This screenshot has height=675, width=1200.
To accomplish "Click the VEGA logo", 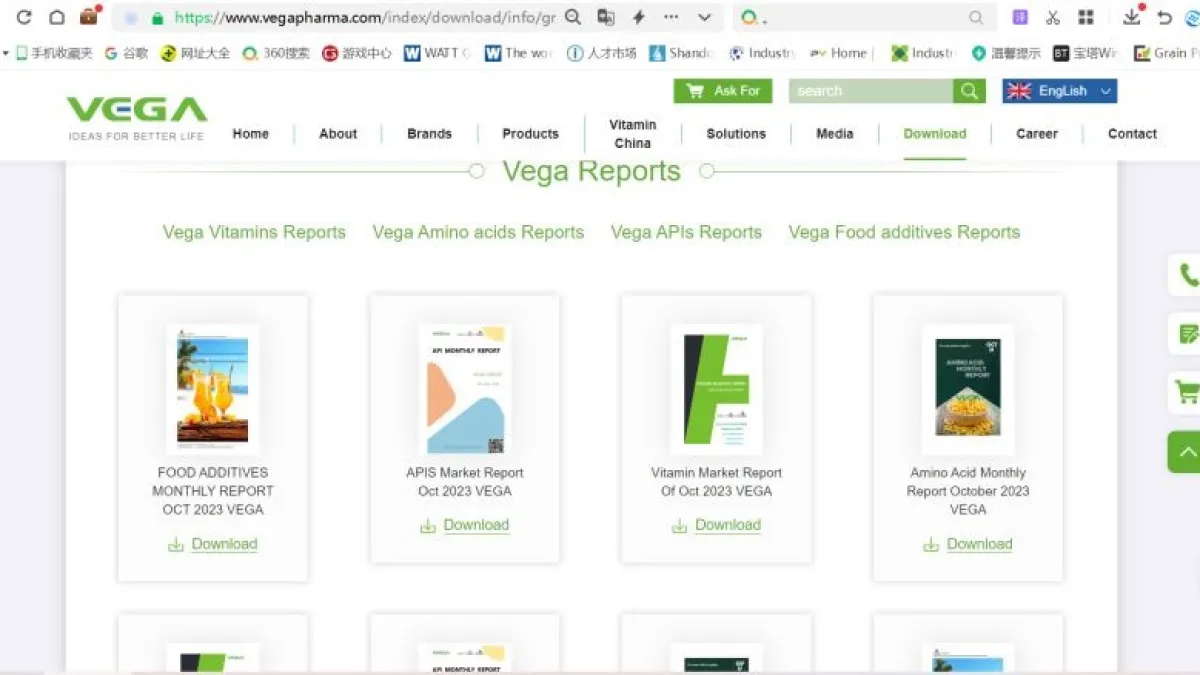I will (x=136, y=117).
